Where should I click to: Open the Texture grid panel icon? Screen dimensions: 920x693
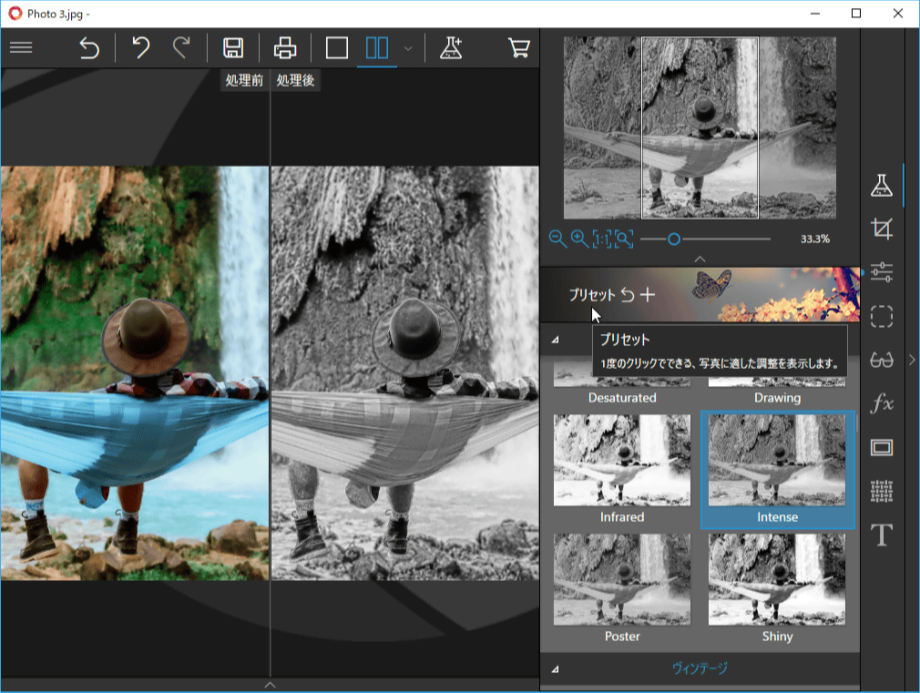point(882,491)
